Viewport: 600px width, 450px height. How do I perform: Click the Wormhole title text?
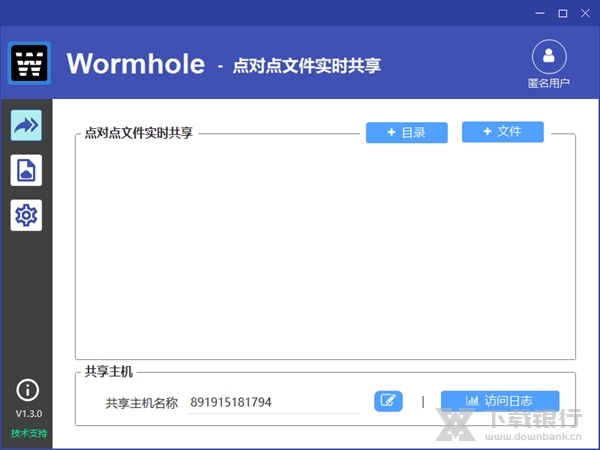[x=136, y=64]
